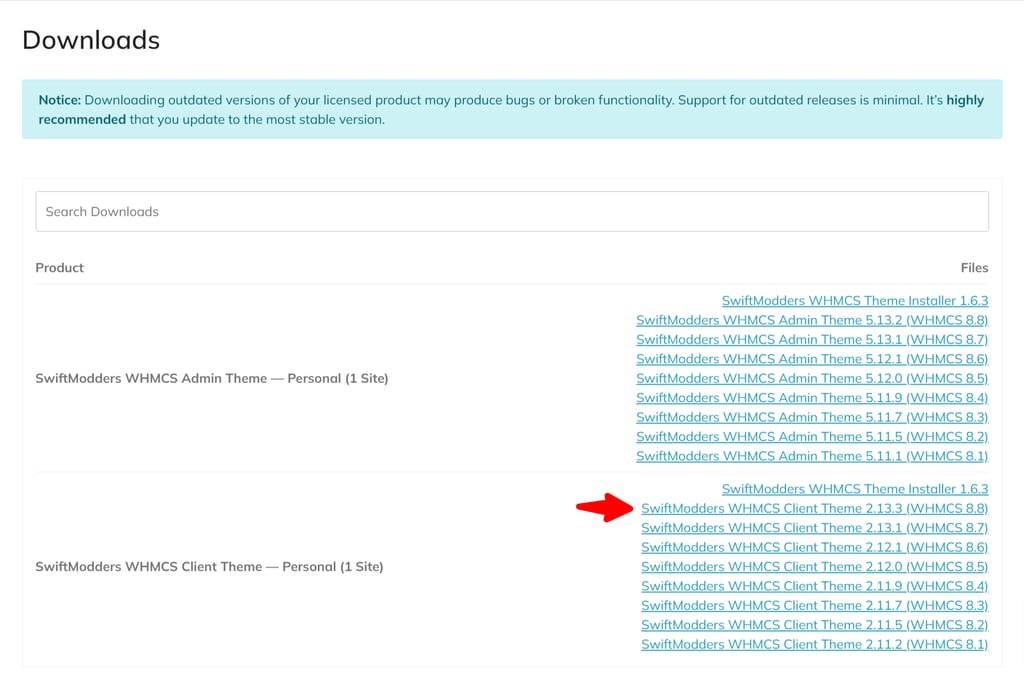1024x690 pixels.
Task: Open Admin Theme 5.11.7 (WHMCS 8.3) file
Action: pos(811,417)
